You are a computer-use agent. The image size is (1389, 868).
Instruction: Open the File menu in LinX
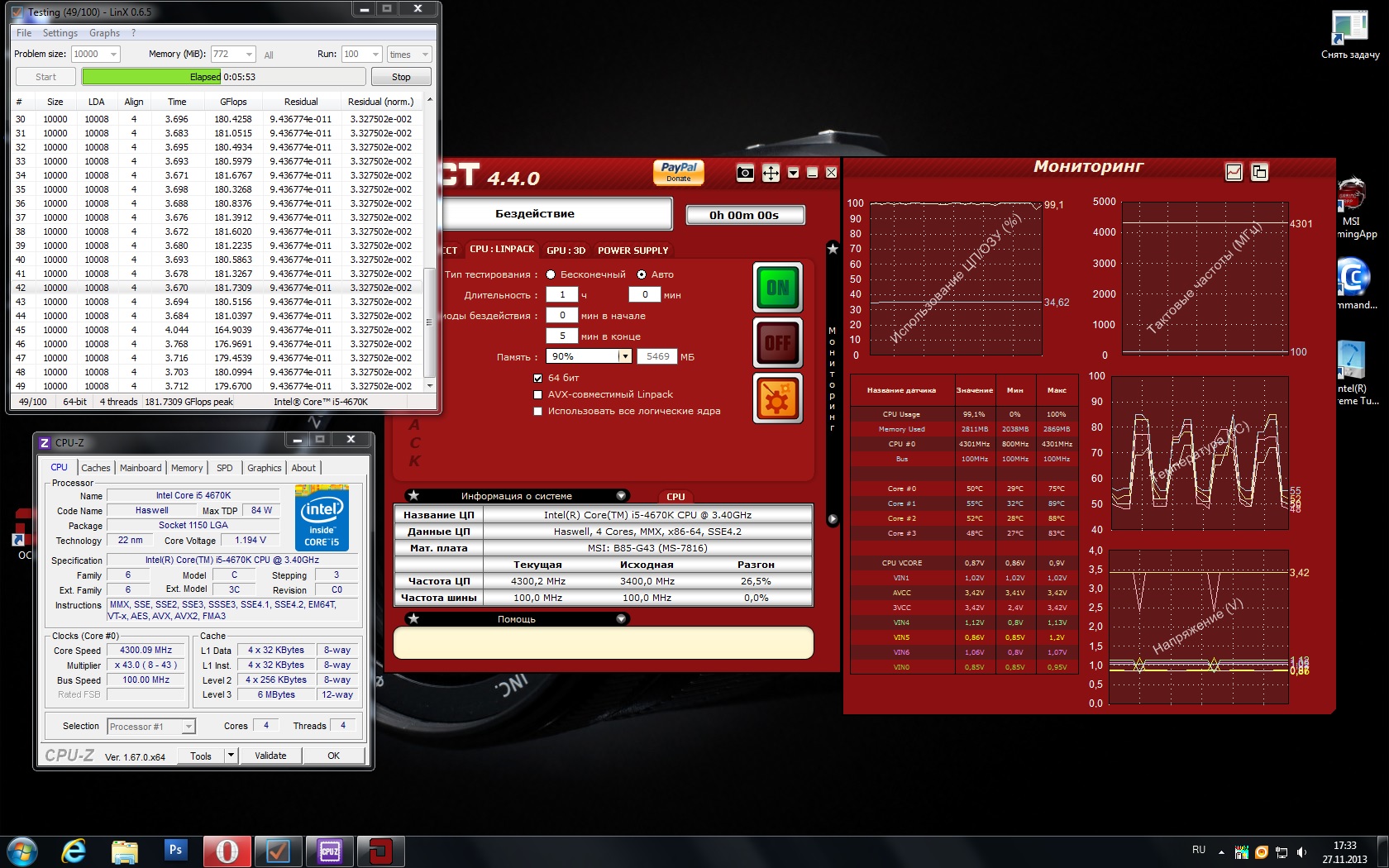click(24, 33)
